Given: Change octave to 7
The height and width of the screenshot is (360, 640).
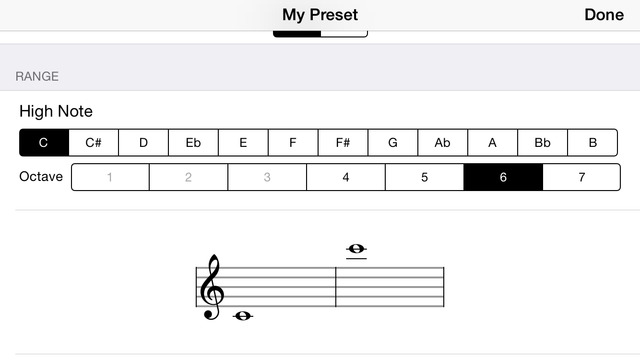Looking at the screenshot, I should (582, 177).
